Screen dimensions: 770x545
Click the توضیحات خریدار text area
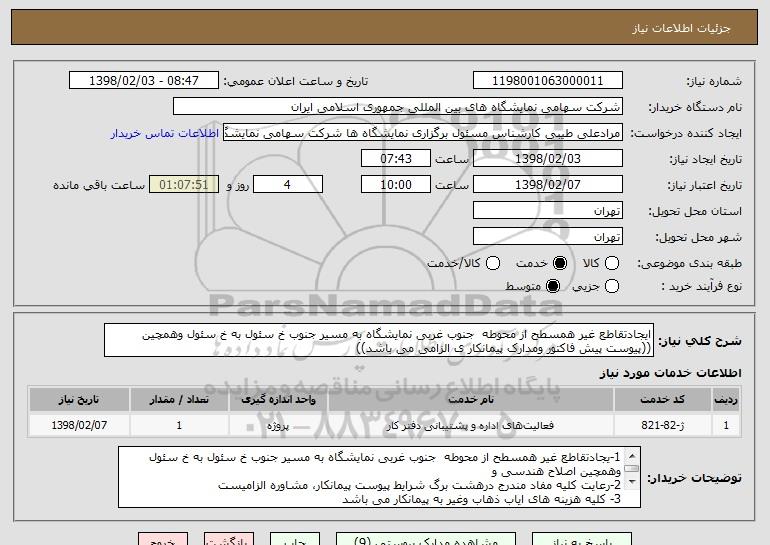pos(379,477)
